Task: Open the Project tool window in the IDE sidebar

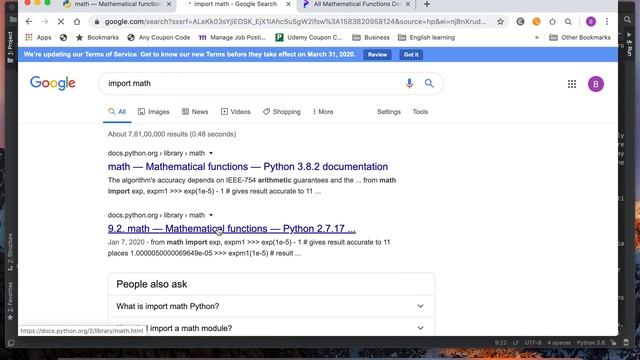Action: tap(11, 47)
